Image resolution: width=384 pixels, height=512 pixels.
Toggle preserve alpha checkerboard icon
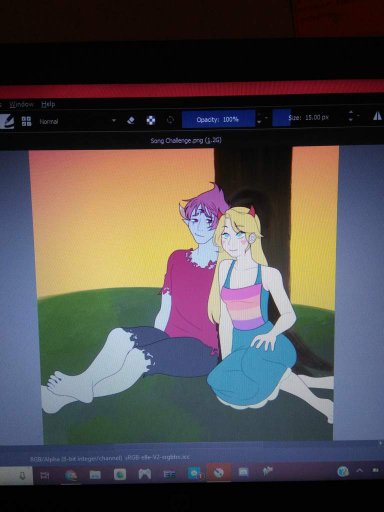tap(151, 120)
